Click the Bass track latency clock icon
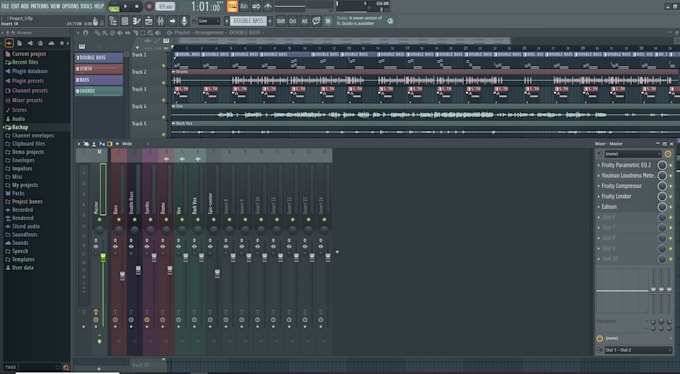 click(x=115, y=320)
